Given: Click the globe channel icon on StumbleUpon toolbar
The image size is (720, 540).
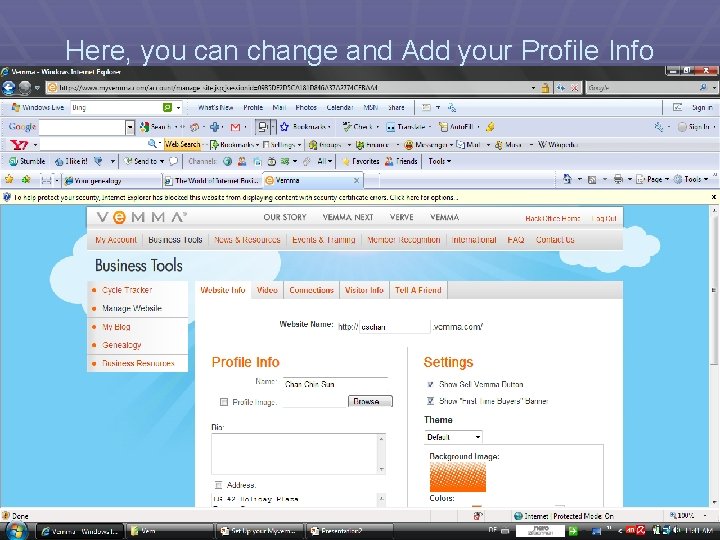Looking at the screenshot, I should click(x=227, y=161).
